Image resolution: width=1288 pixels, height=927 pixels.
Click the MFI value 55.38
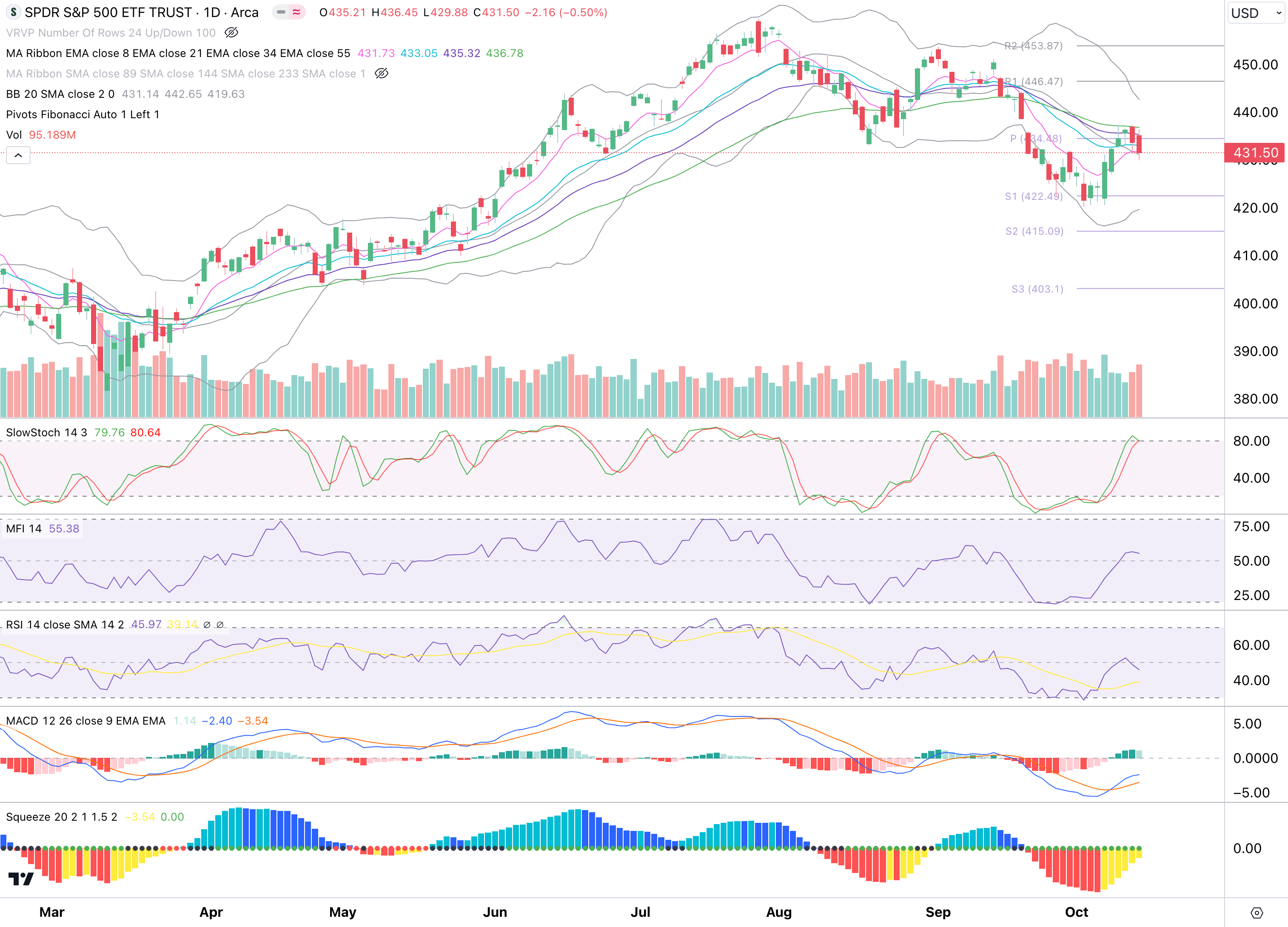pyautogui.click(x=64, y=529)
